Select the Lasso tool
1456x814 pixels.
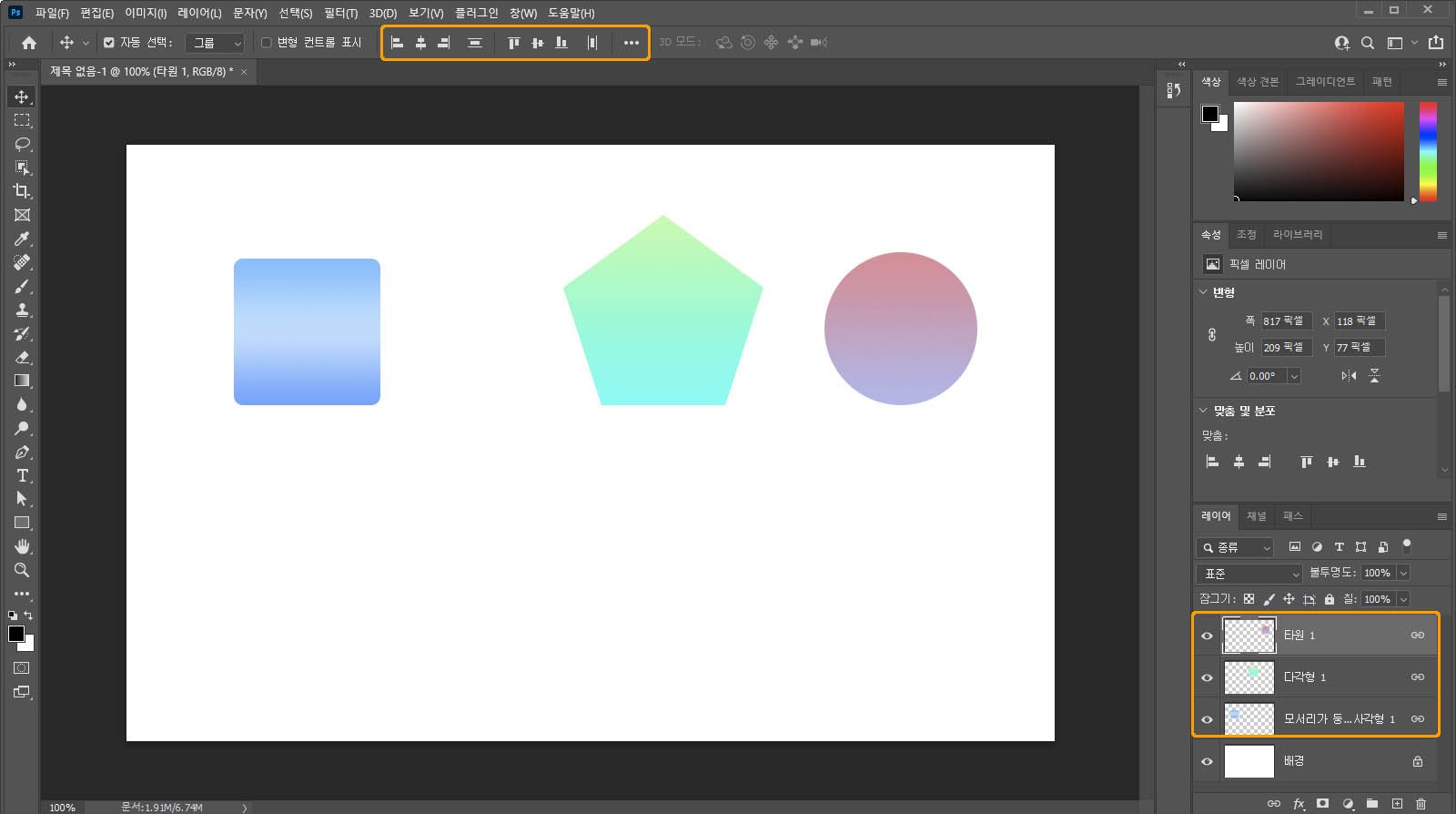click(x=22, y=144)
